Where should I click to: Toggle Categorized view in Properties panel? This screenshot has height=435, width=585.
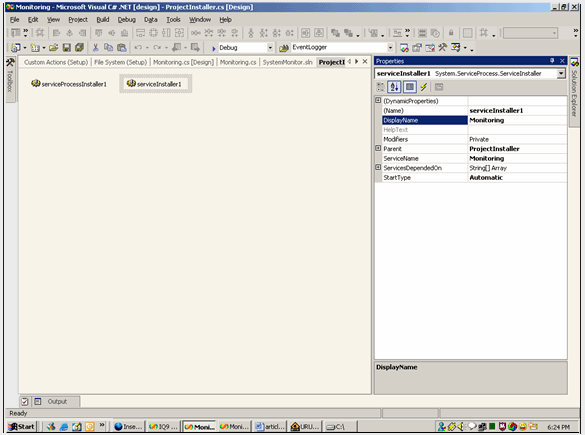tap(381, 87)
